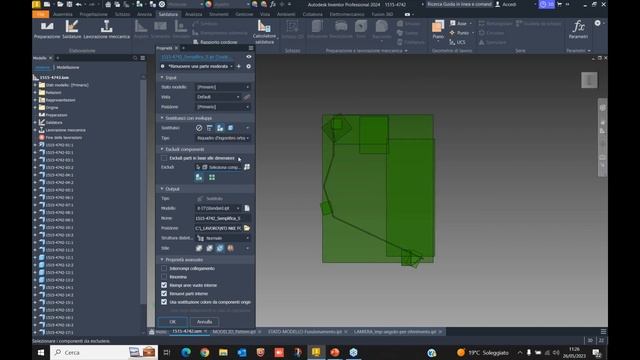Click the plus icon beside preset dropdown
640x360 pixels.
239,66
